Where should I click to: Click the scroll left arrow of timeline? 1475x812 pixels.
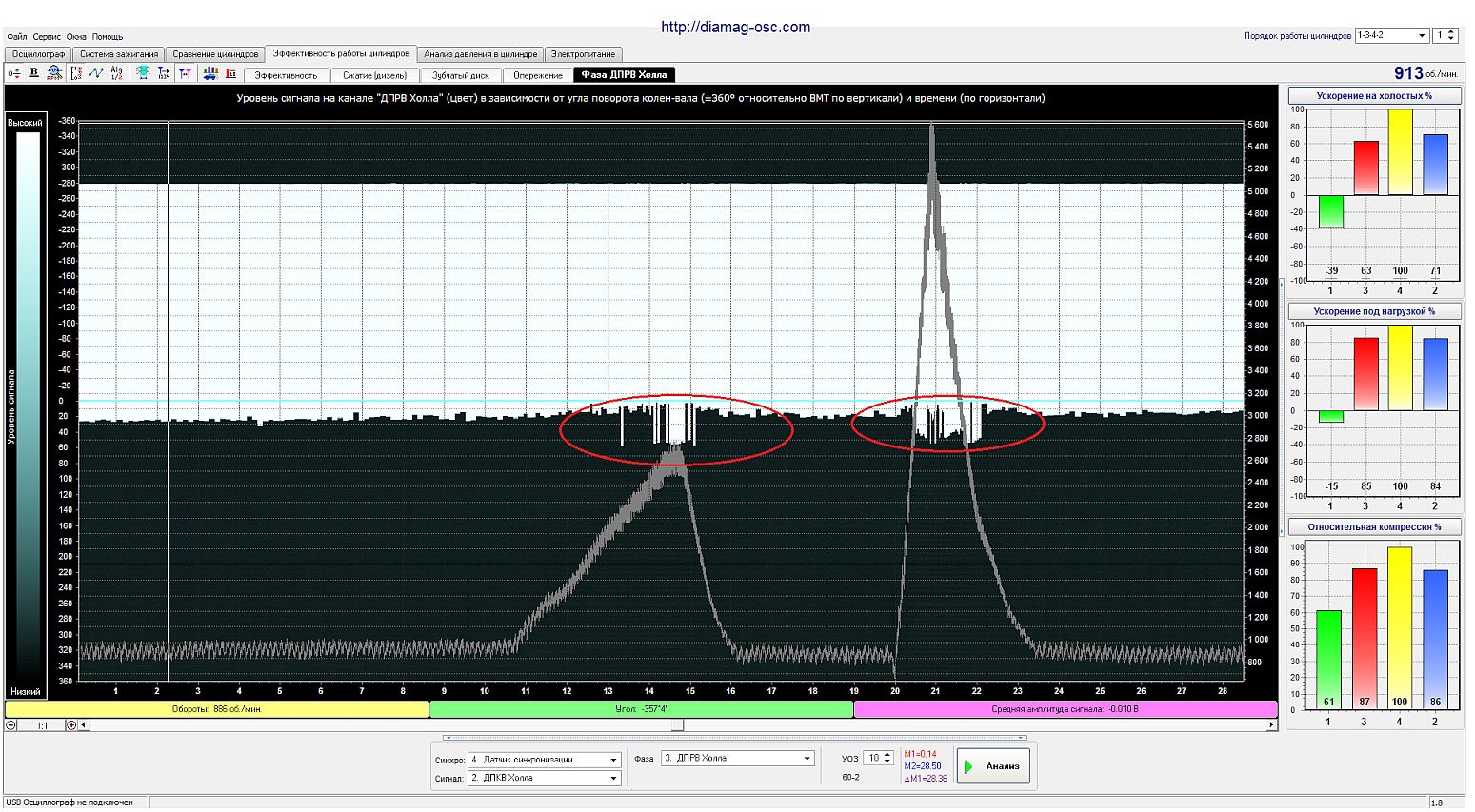(x=84, y=725)
